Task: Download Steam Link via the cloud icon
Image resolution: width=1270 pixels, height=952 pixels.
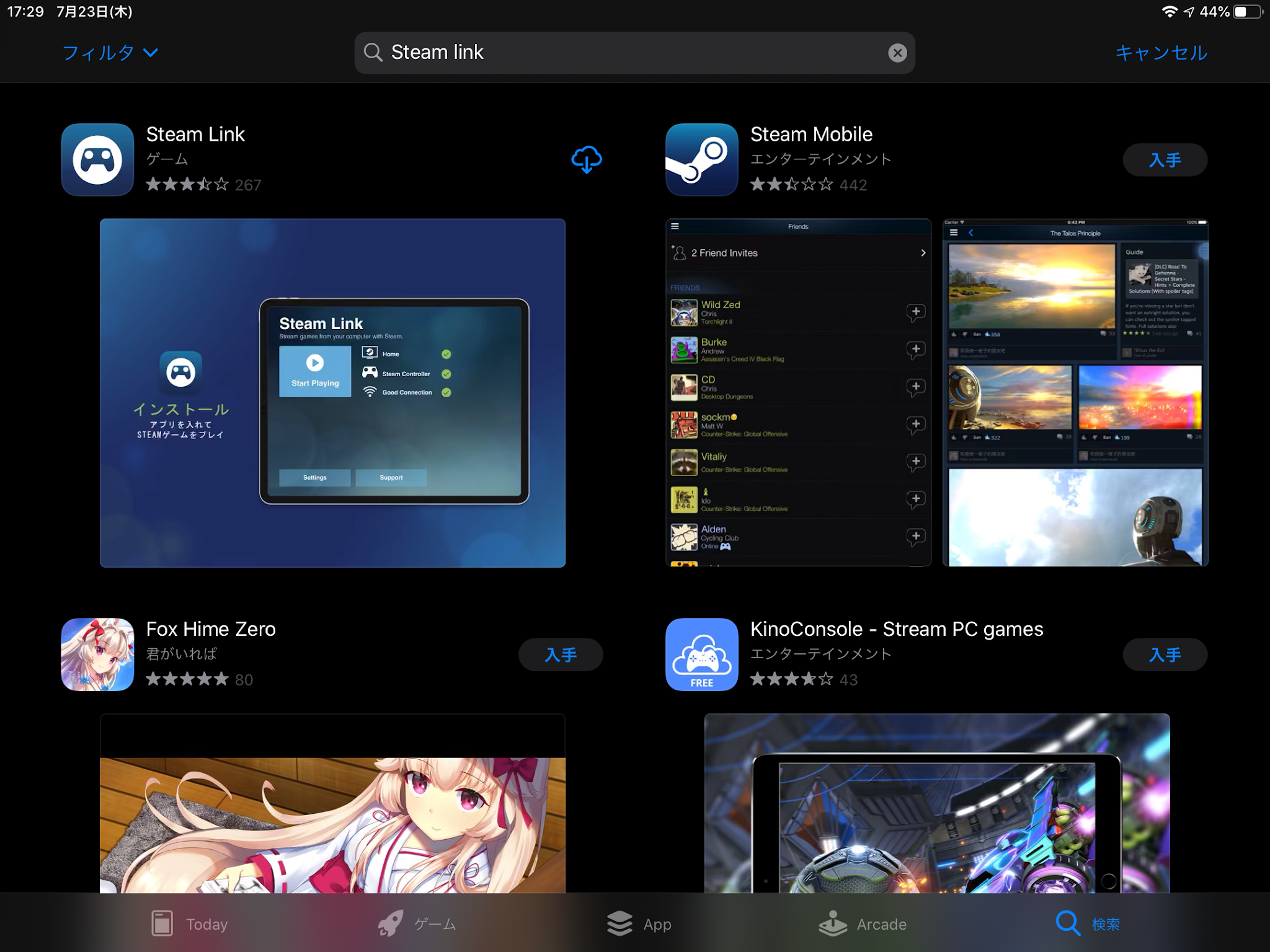Action: (x=586, y=160)
